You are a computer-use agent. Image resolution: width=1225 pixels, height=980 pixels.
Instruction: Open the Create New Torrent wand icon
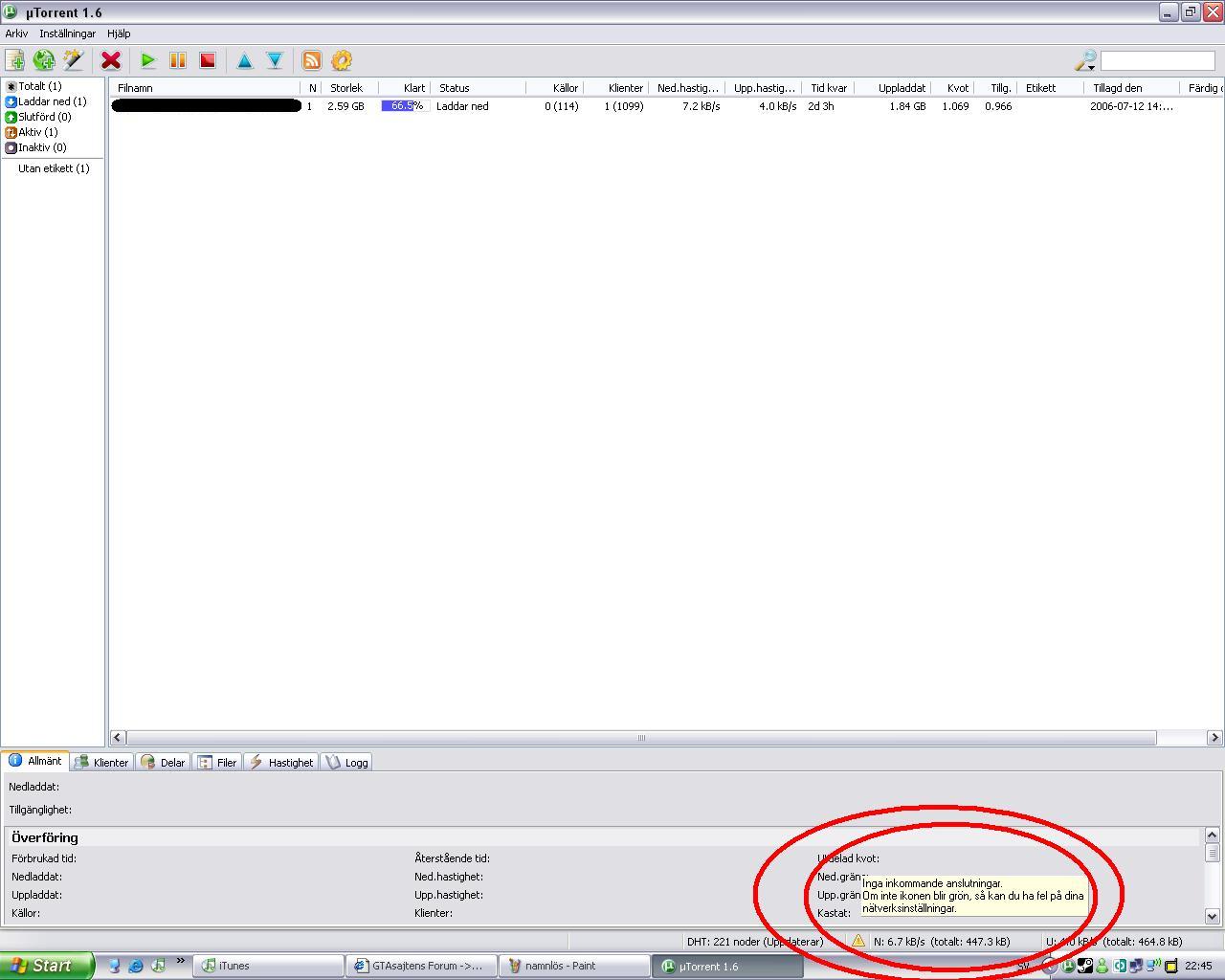tap(73, 60)
